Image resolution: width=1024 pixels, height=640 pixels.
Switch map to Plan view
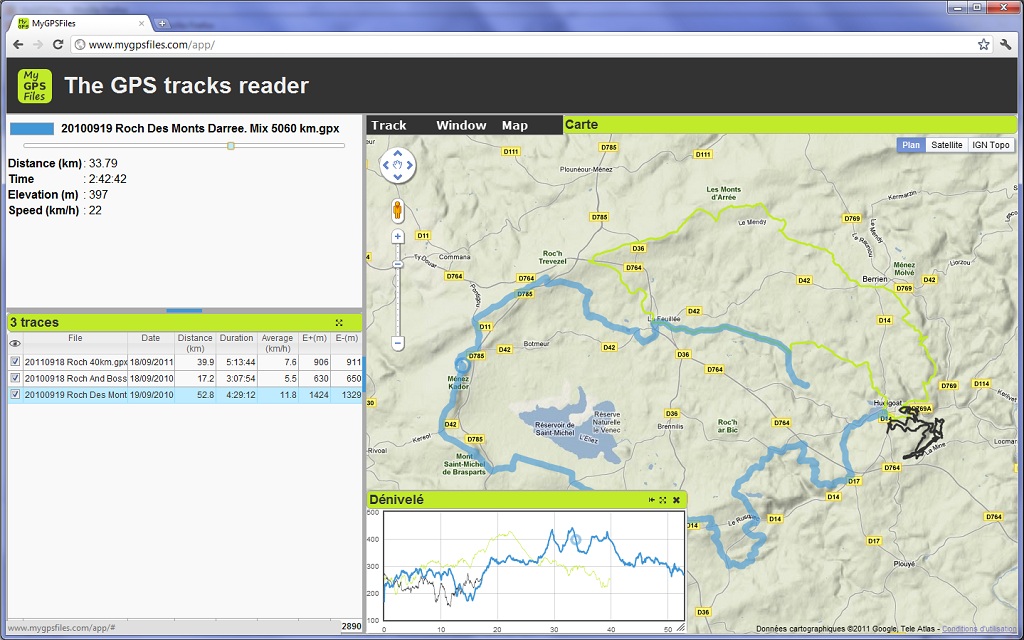coord(911,145)
